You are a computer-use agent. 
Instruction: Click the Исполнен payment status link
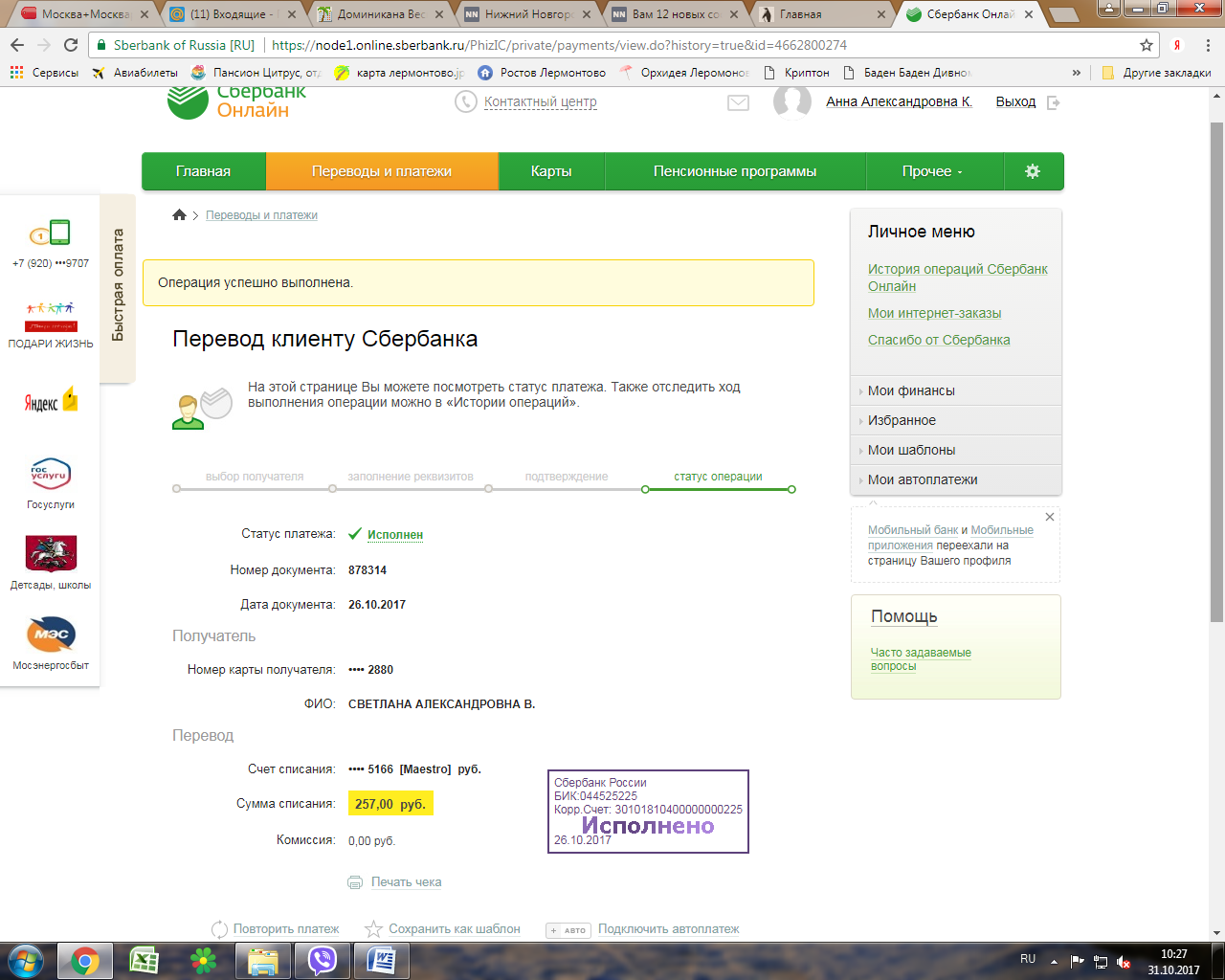click(395, 535)
